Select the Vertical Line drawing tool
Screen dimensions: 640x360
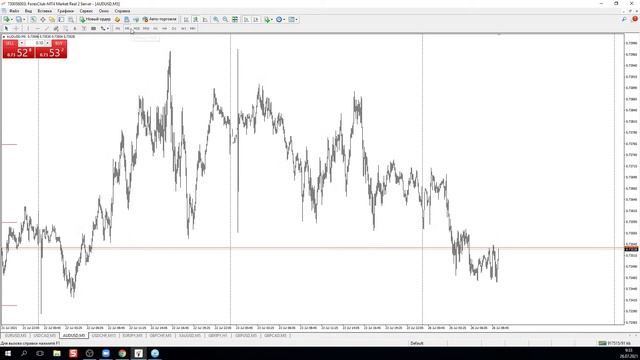(x=28, y=29)
